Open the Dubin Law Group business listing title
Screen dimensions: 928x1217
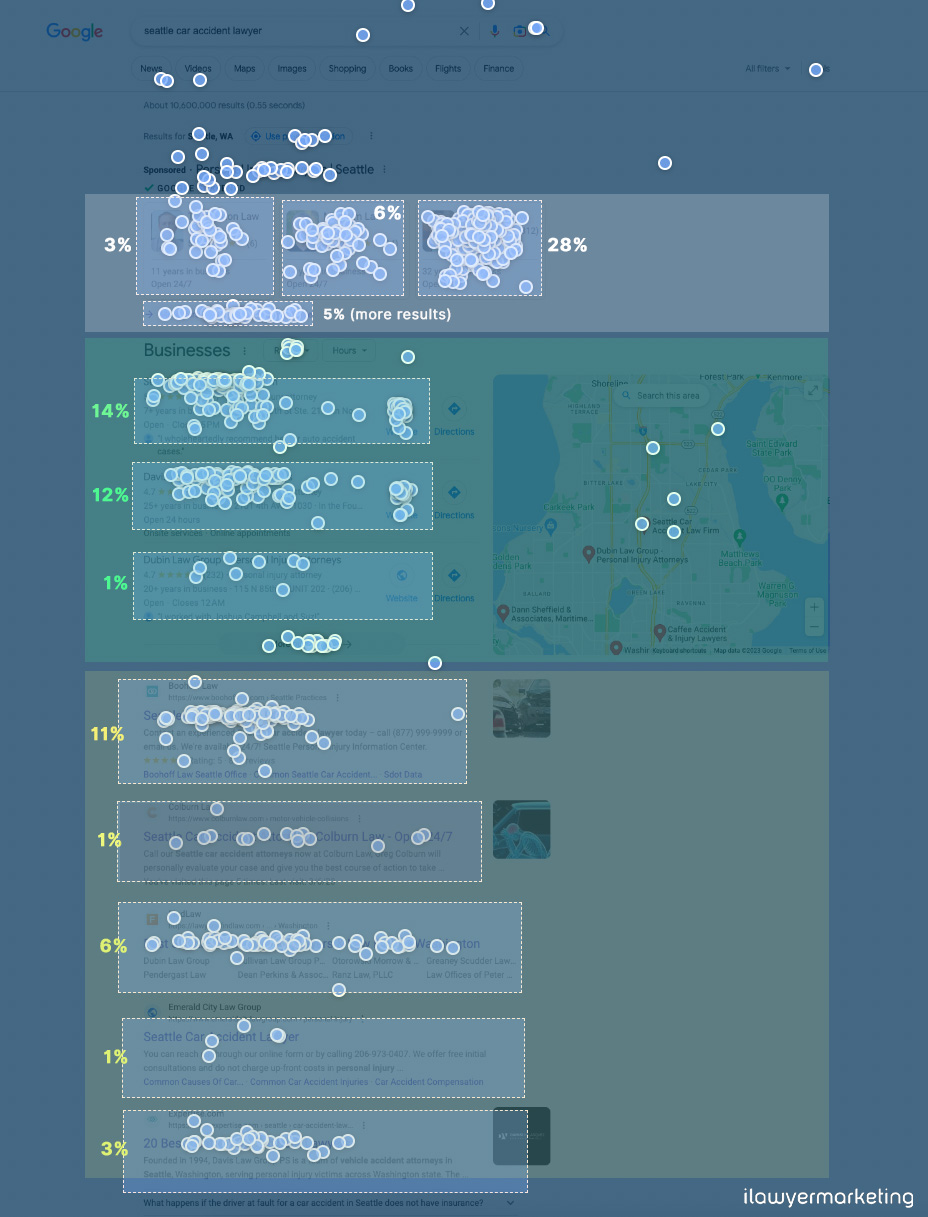(x=243, y=561)
